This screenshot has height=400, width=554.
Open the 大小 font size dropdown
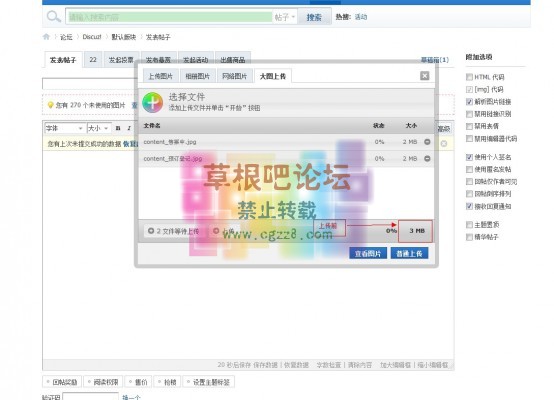pyautogui.click(x=99, y=128)
